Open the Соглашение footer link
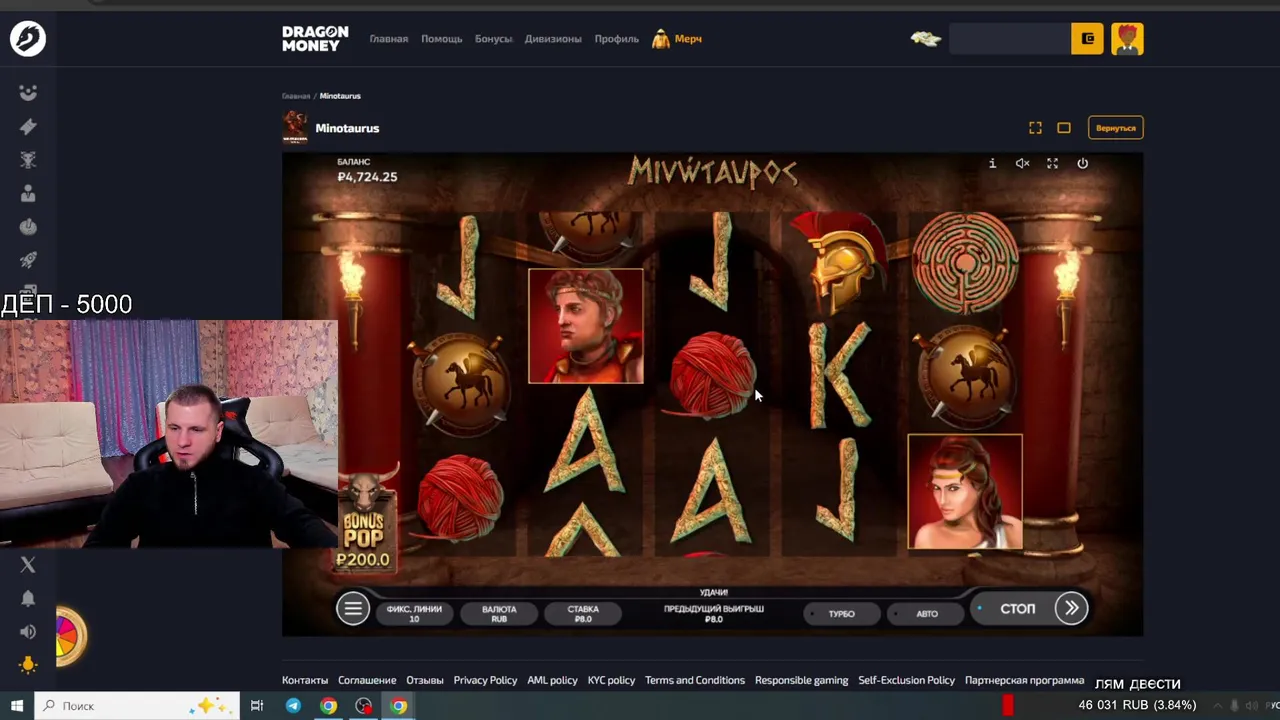This screenshot has height=720, width=1280. (x=367, y=680)
